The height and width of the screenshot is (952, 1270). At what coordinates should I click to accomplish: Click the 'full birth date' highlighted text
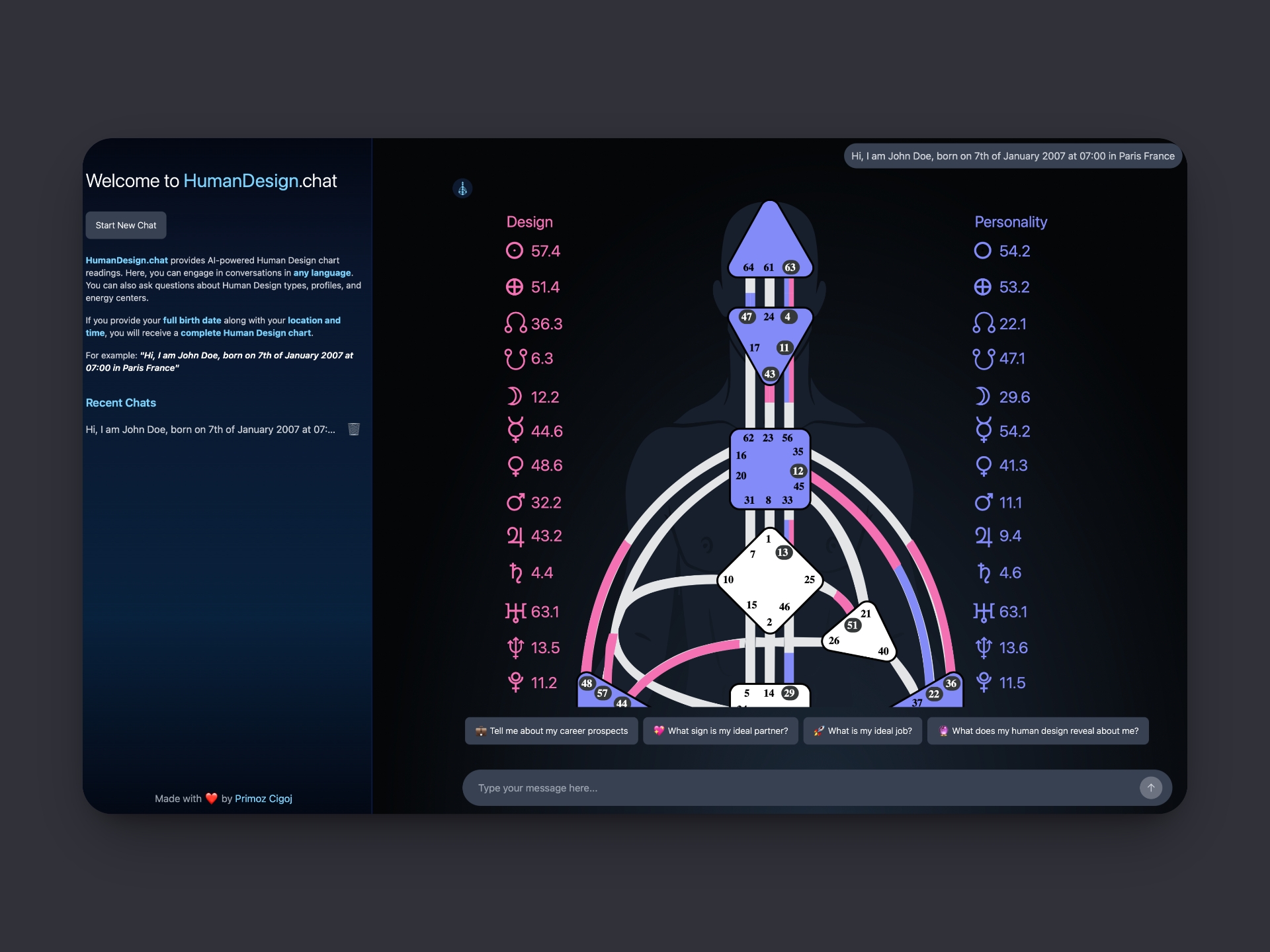(x=192, y=320)
